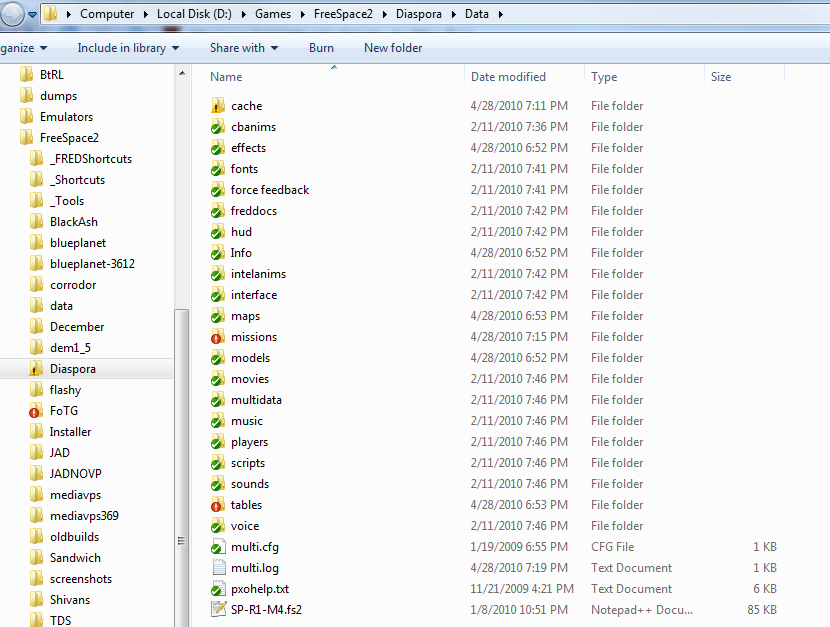Select the freddocs folder icon
This screenshot has width=830, height=627.
pos(218,211)
